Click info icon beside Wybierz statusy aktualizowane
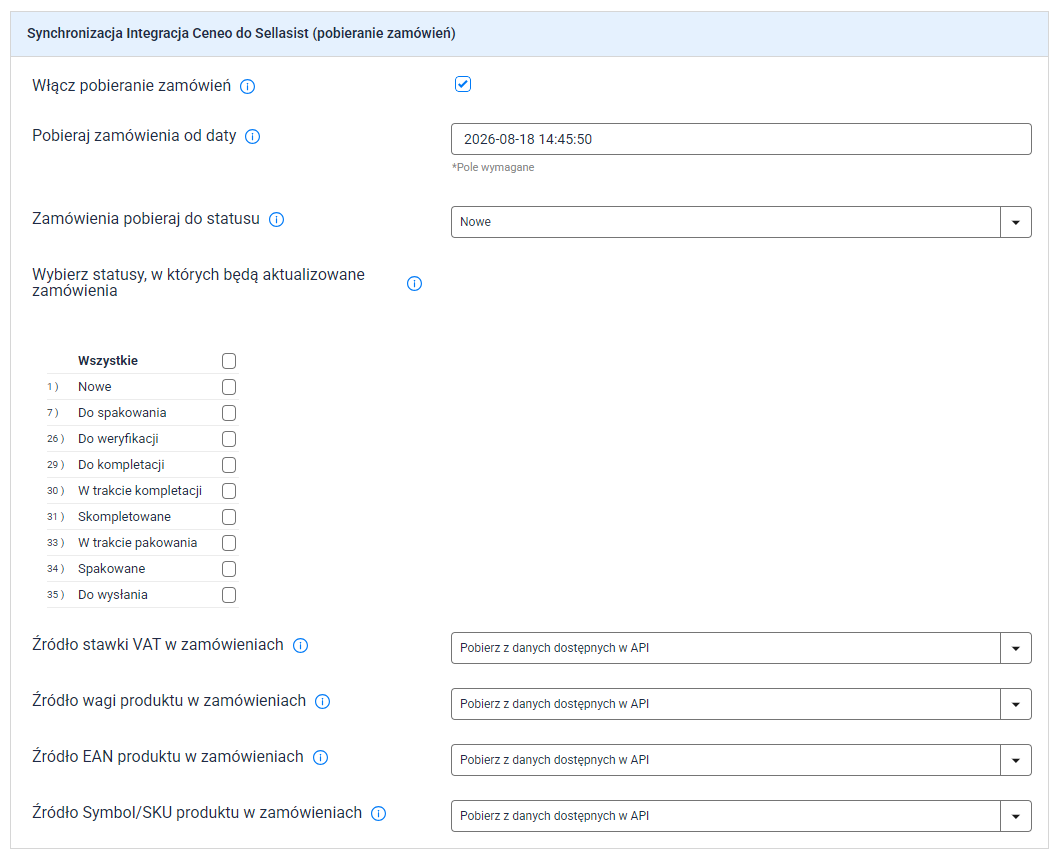Screen dimensions: 1060x859 click(x=414, y=284)
